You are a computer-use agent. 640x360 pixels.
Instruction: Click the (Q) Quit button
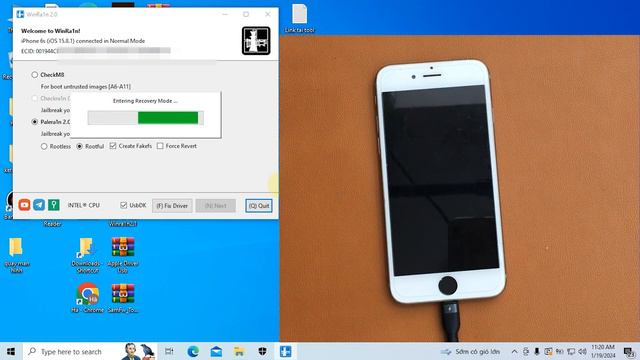[259, 206]
